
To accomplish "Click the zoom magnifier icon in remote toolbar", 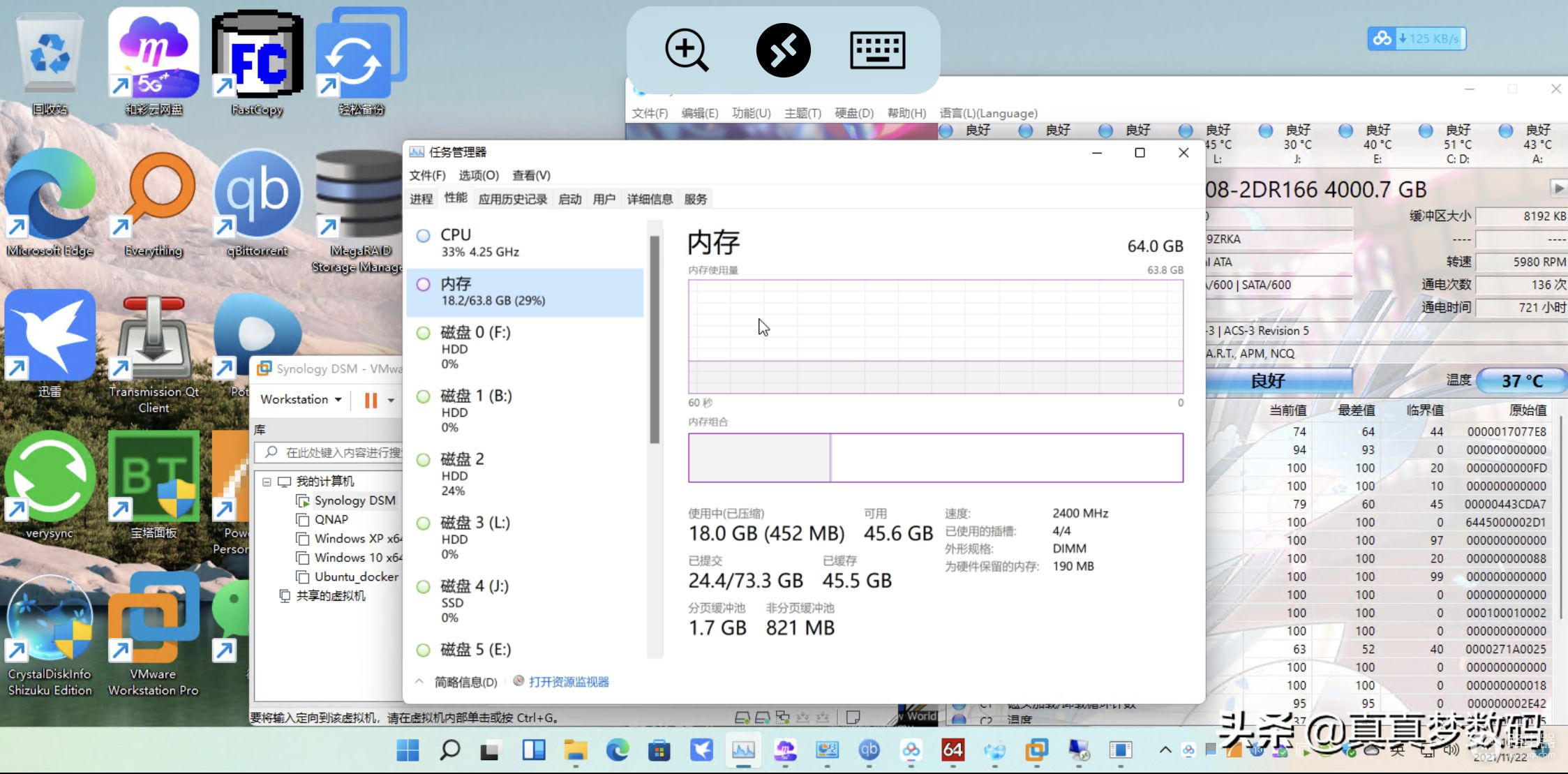I will [x=686, y=50].
